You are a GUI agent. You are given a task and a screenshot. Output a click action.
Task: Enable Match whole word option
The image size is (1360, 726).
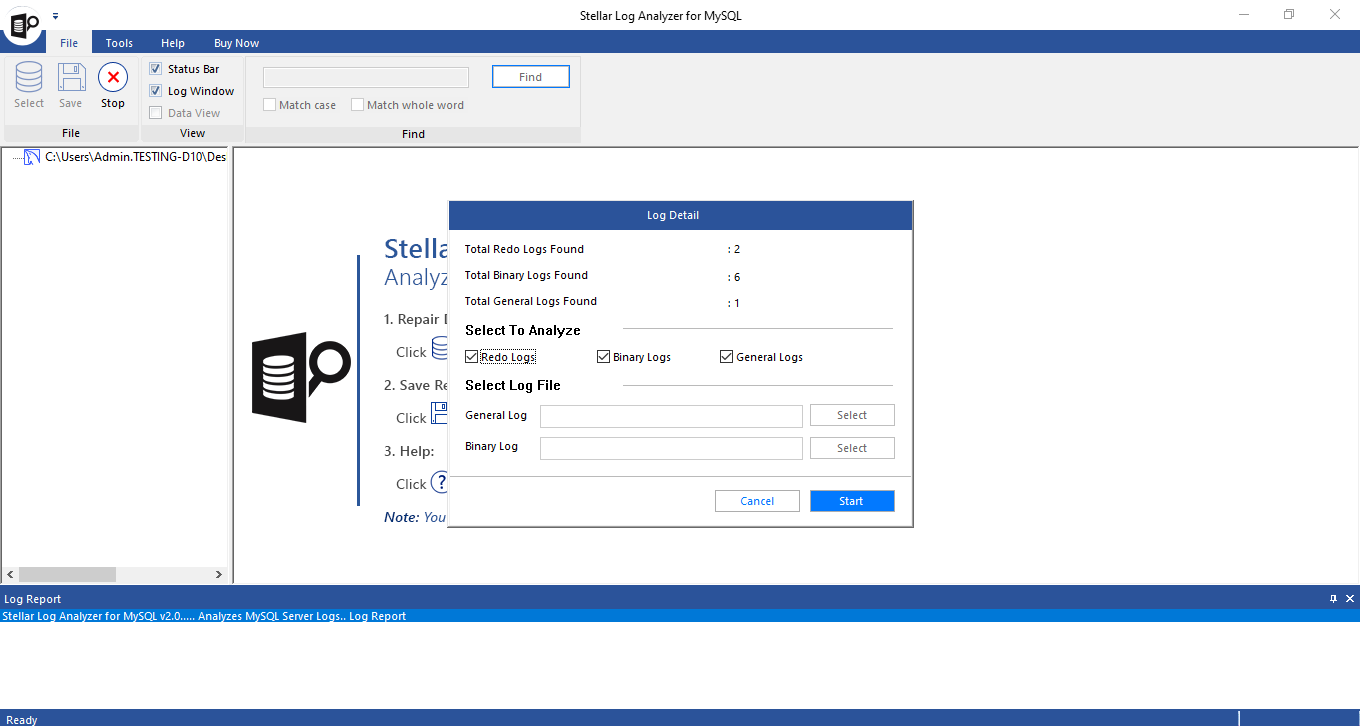(x=357, y=105)
